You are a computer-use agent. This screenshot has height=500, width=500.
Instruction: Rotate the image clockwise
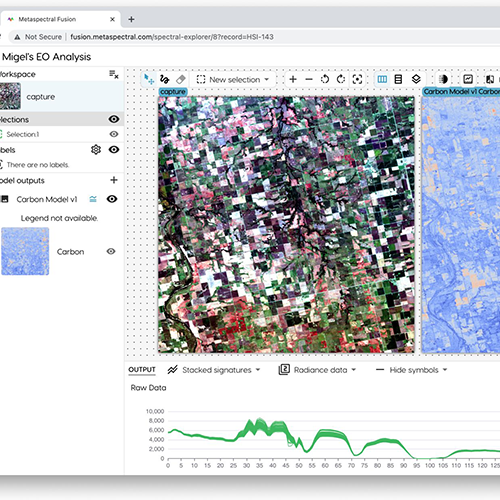(x=341, y=79)
